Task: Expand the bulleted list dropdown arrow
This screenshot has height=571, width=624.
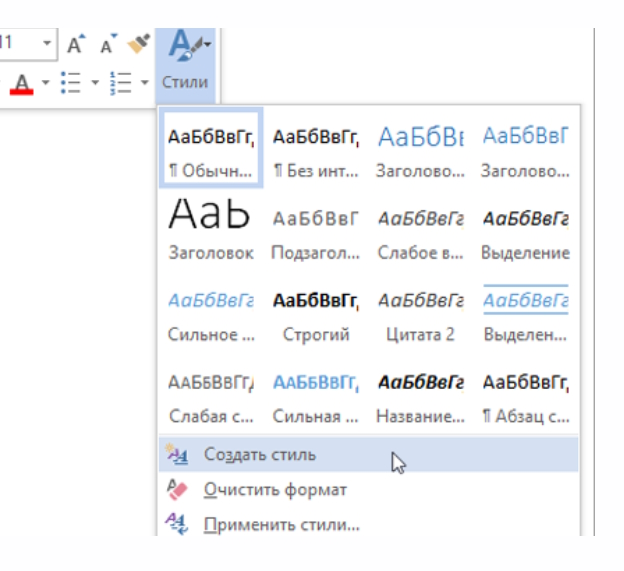Action: tap(94, 82)
